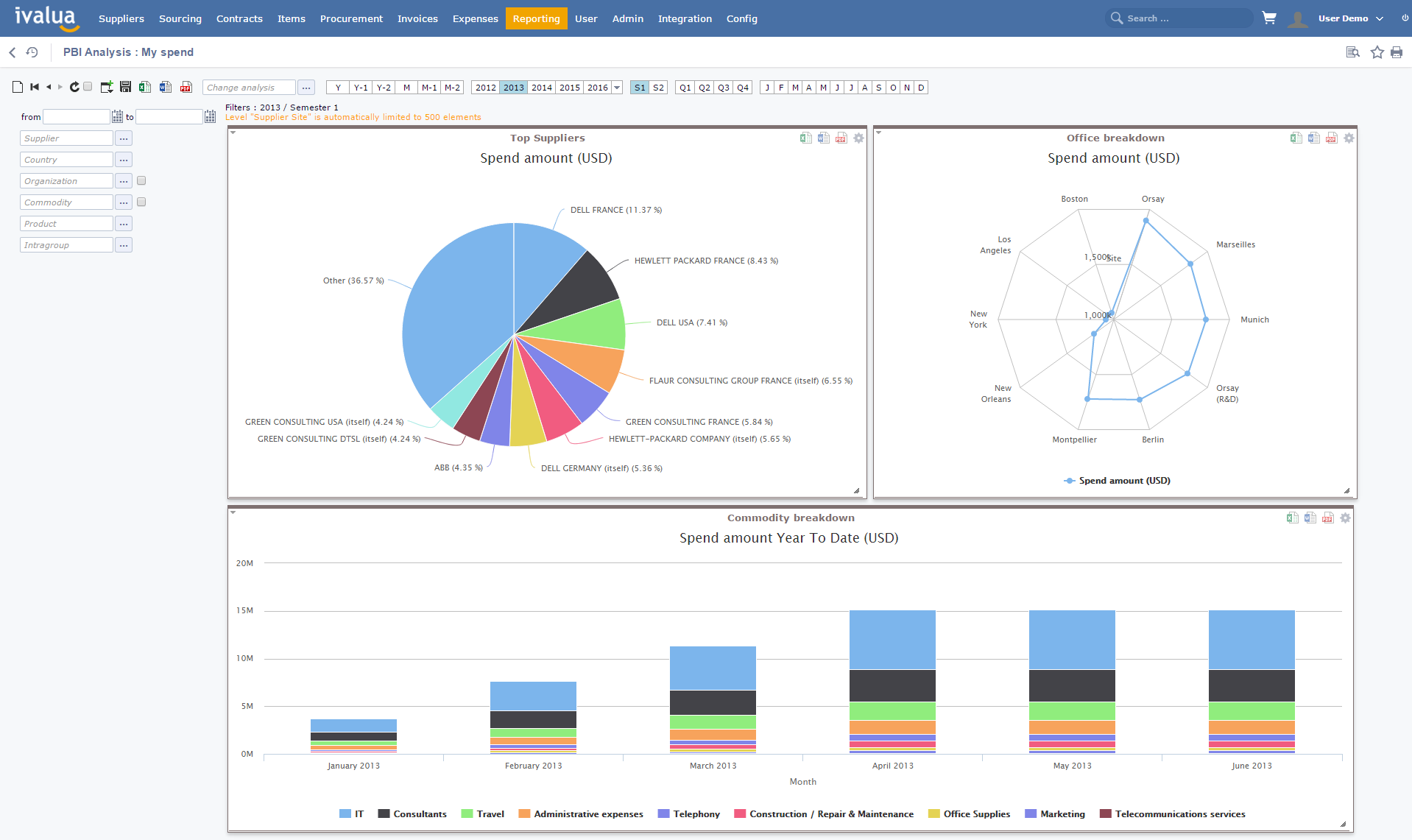
Task: Export Commodity breakdown chart to Word
Action: tap(1310, 518)
